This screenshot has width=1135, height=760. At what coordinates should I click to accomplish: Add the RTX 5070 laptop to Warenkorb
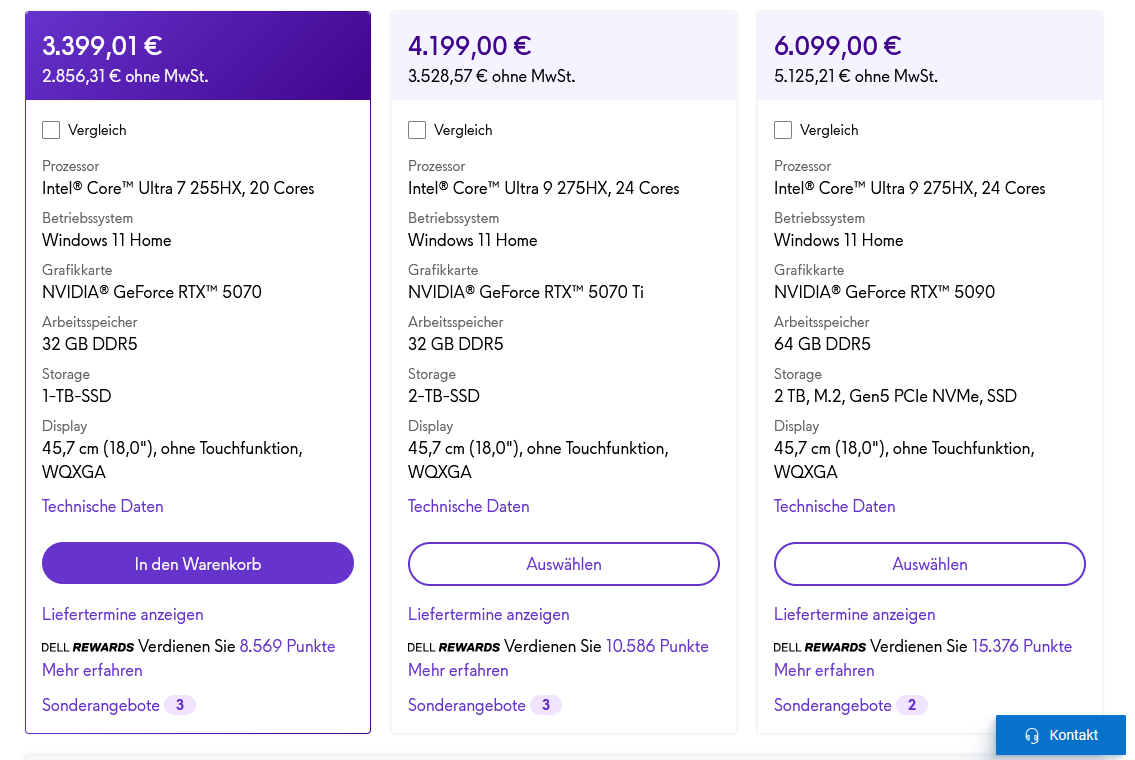click(198, 564)
